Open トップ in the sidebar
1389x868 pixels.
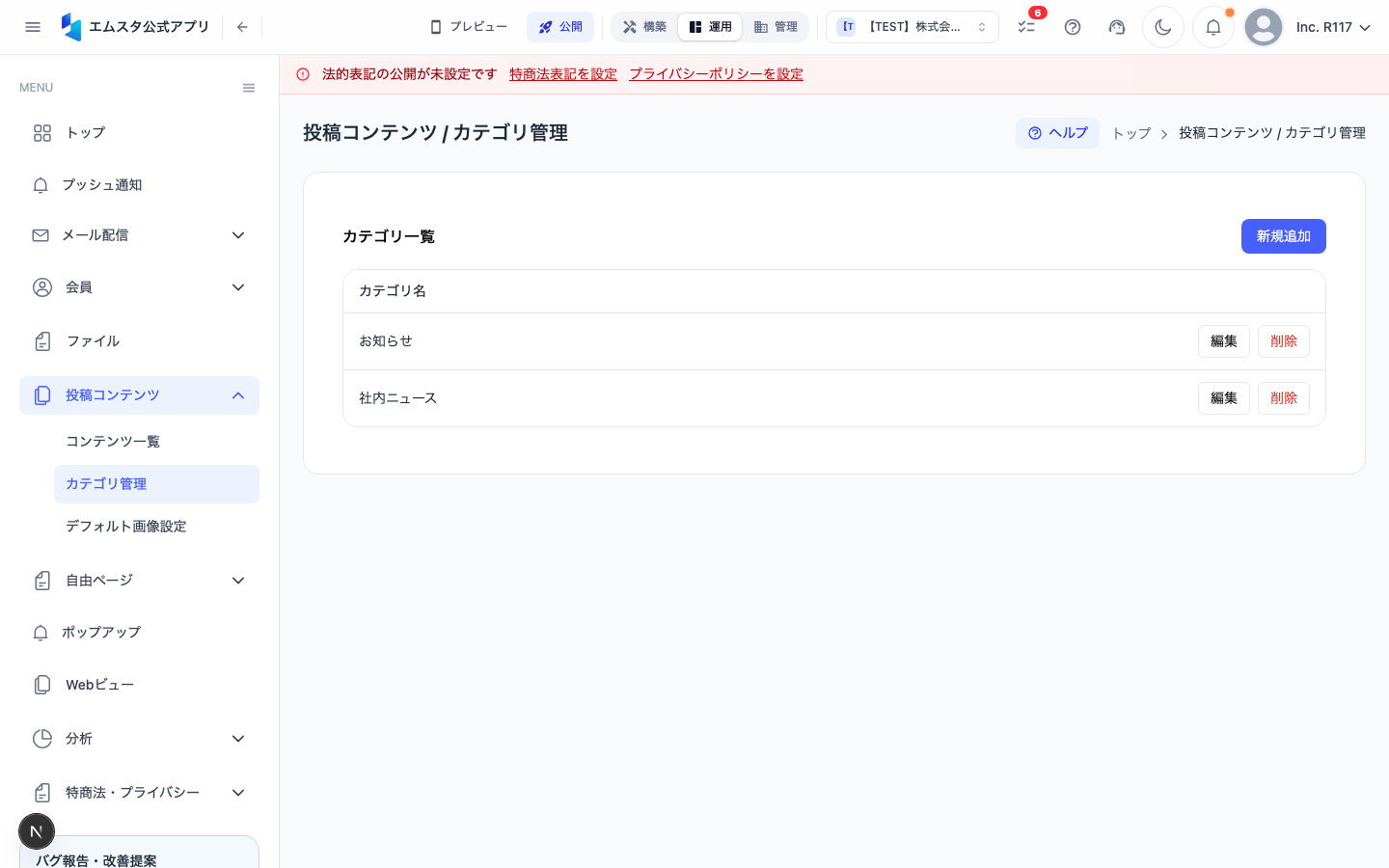coord(139,133)
